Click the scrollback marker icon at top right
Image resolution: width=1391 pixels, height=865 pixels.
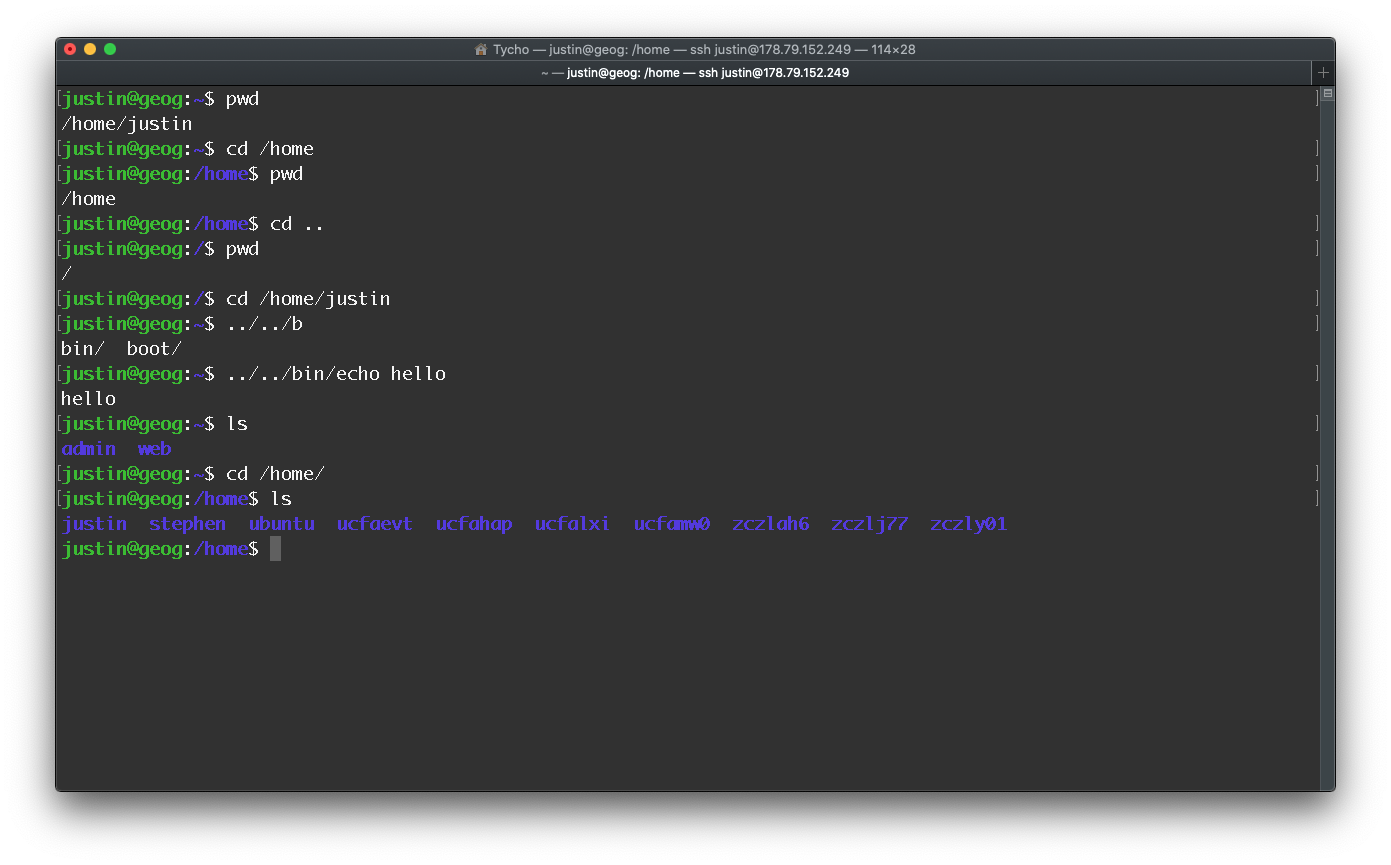coord(1328,94)
